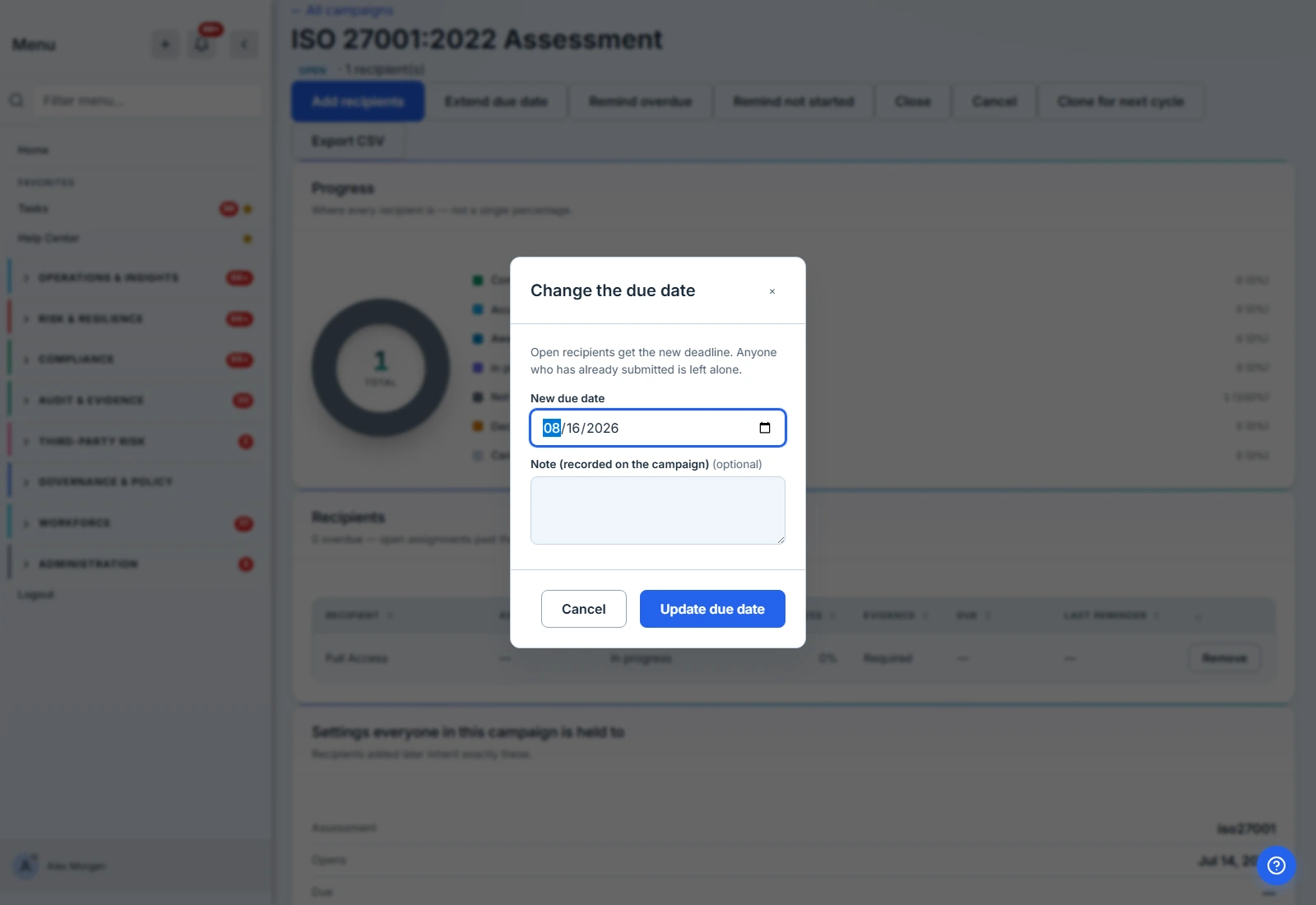1316x905 pixels.
Task: Click Remove for Full Access recipient
Action: coord(1225,658)
